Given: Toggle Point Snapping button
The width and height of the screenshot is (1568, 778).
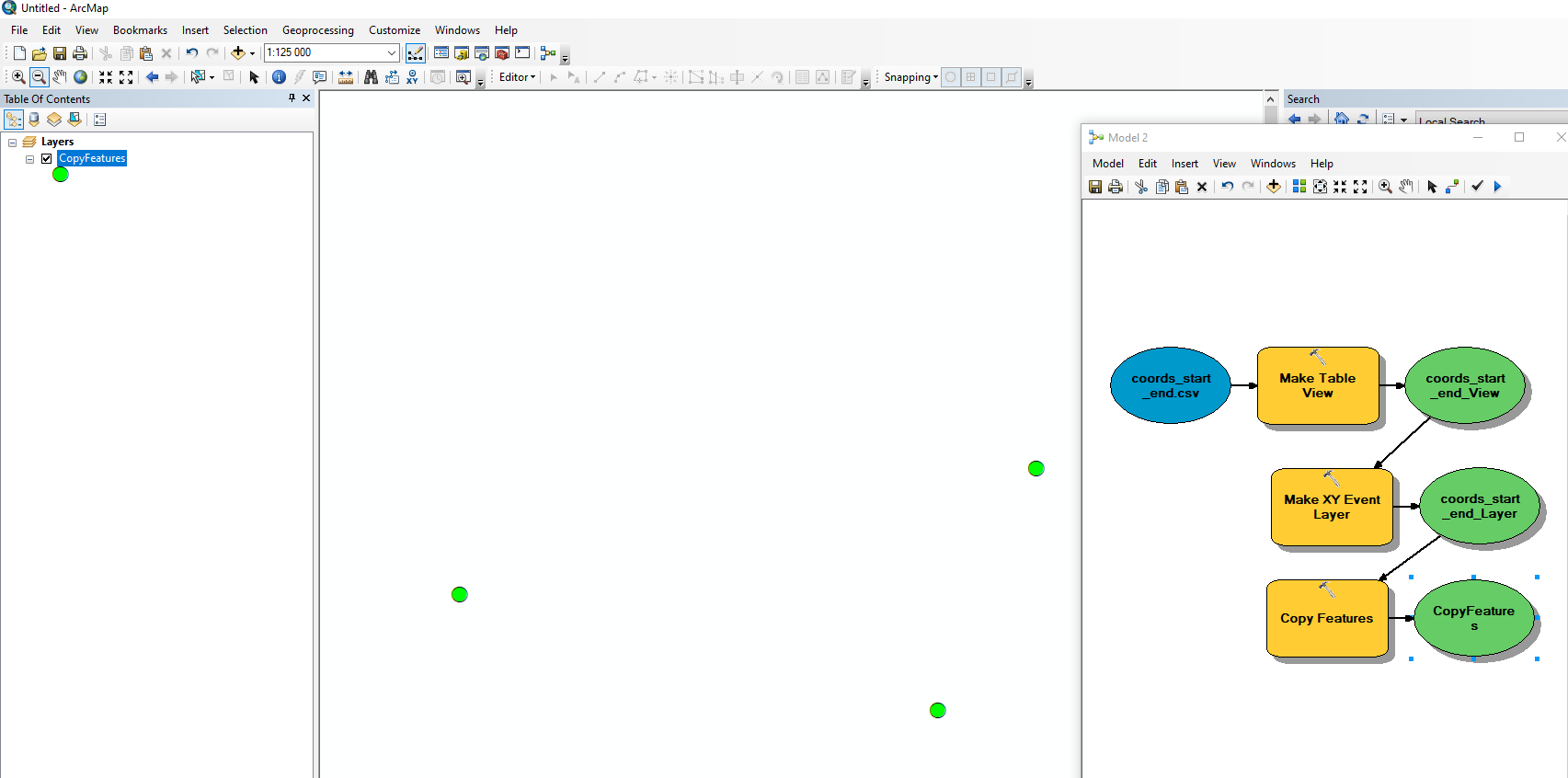Looking at the screenshot, I should tap(951, 77).
